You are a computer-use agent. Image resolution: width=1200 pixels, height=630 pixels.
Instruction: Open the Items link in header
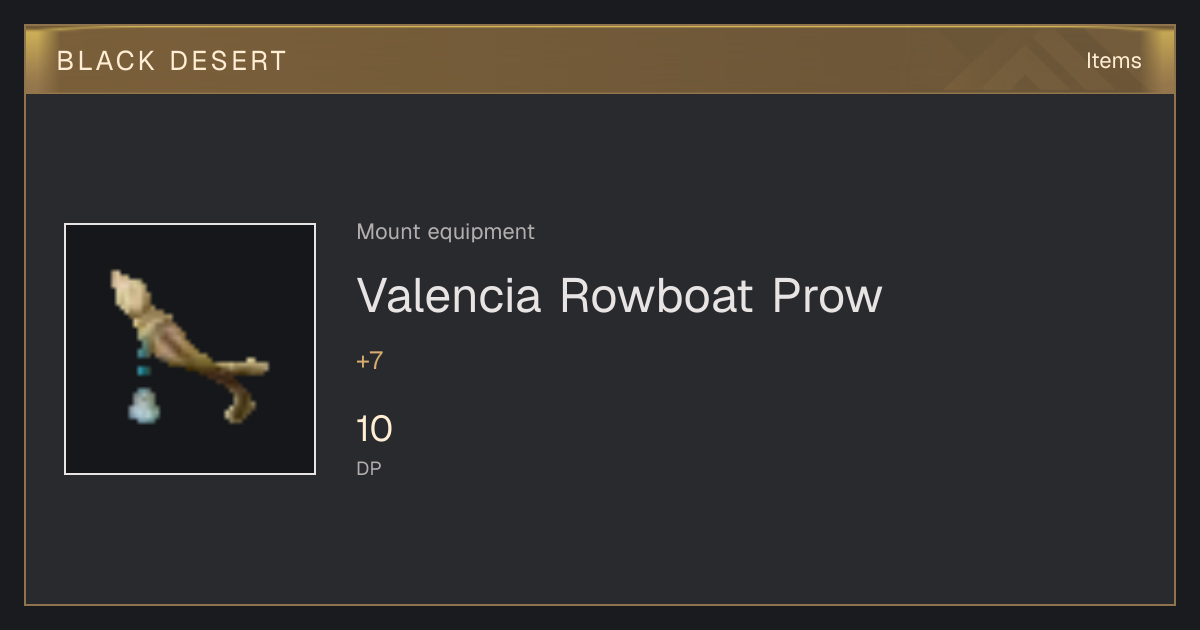tap(1113, 61)
